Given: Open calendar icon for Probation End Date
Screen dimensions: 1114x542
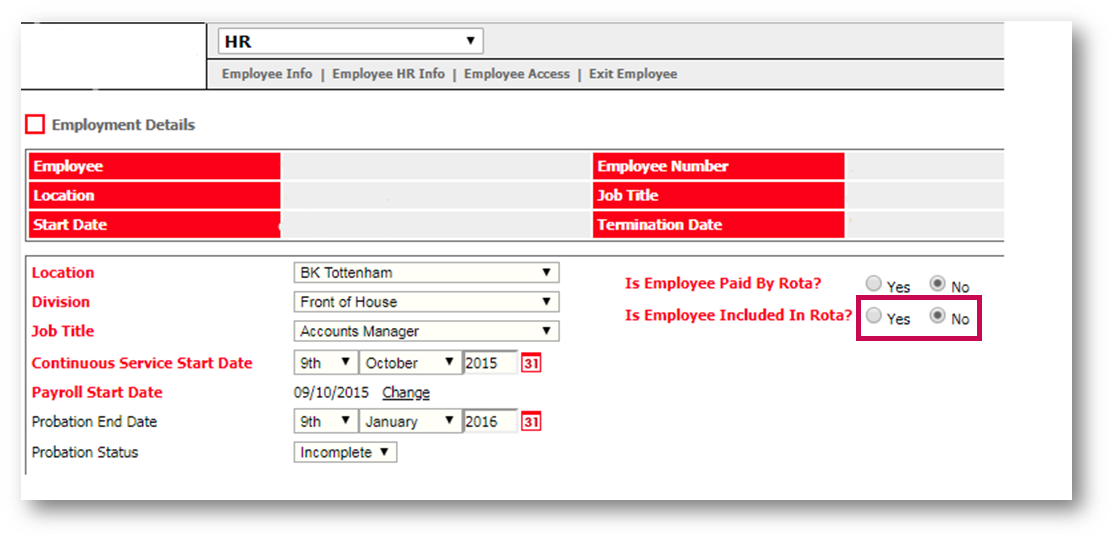Looking at the screenshot, I should [531, 422].
